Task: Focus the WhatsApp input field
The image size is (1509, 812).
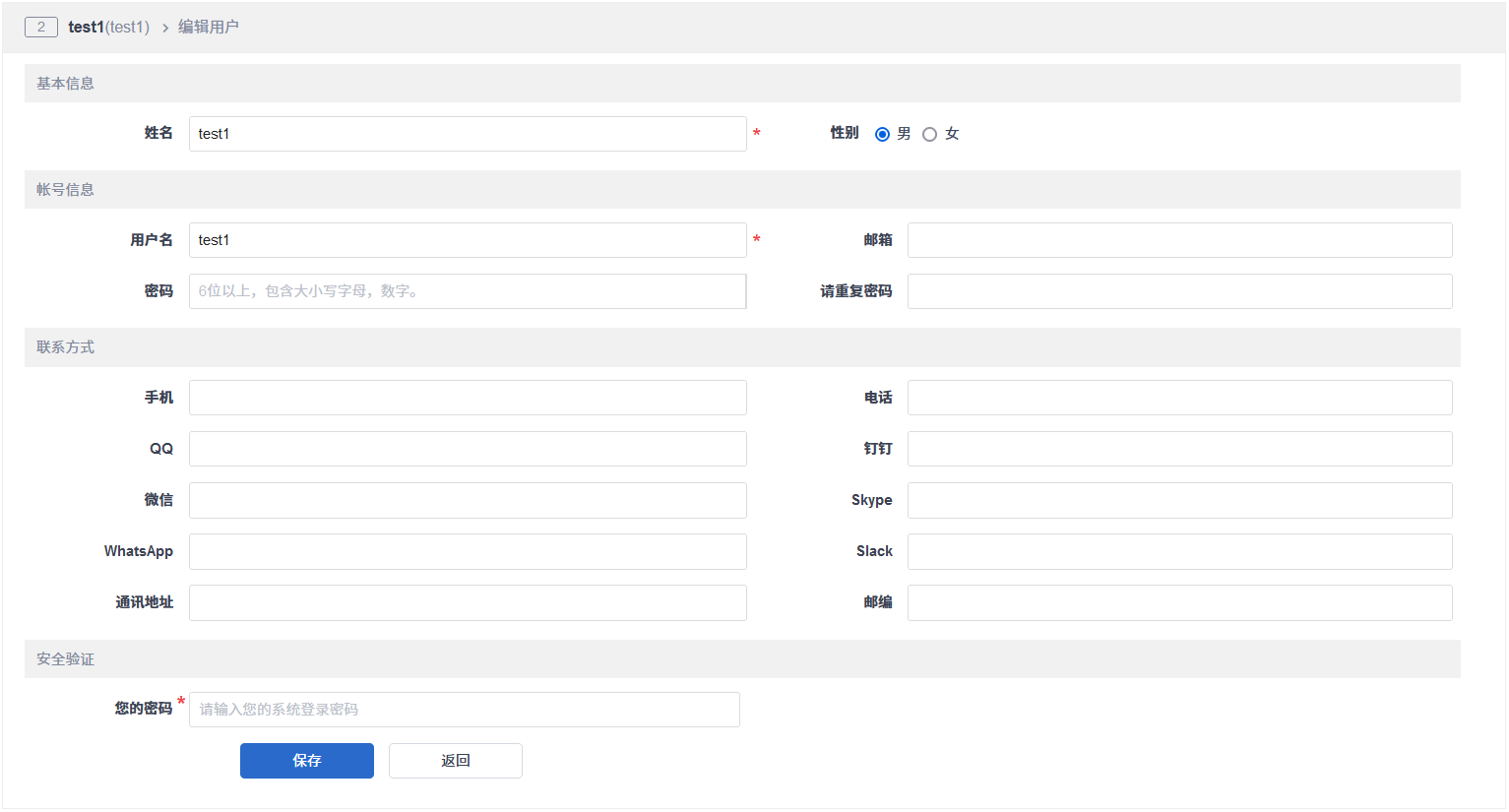Action: click(x=468, y=551)
